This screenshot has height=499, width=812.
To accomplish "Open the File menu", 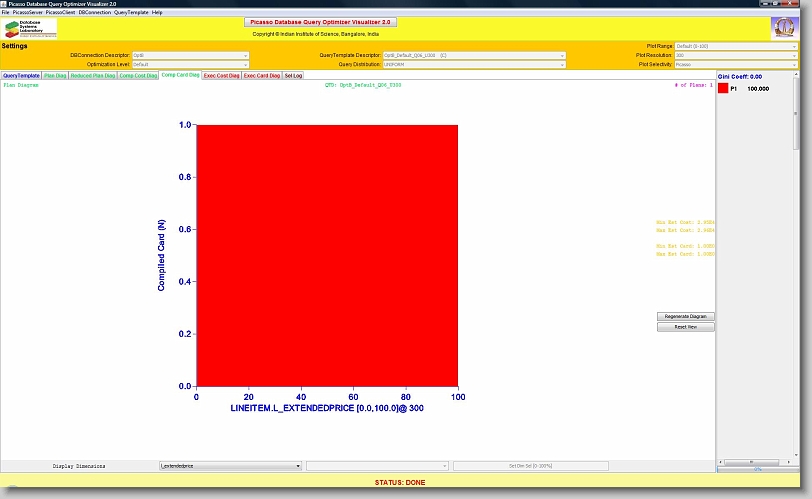I will click(x=5, y=12).
